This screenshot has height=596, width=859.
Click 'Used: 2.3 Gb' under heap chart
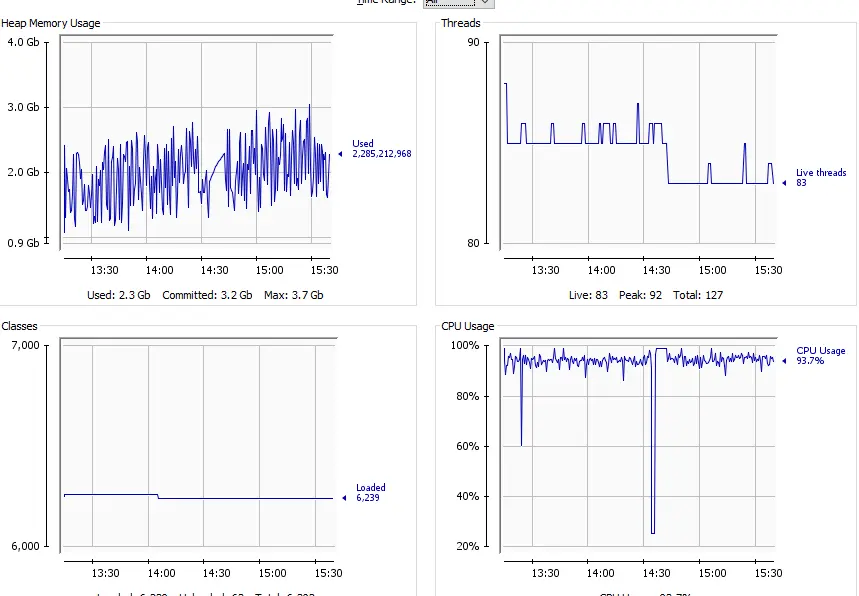118,295
